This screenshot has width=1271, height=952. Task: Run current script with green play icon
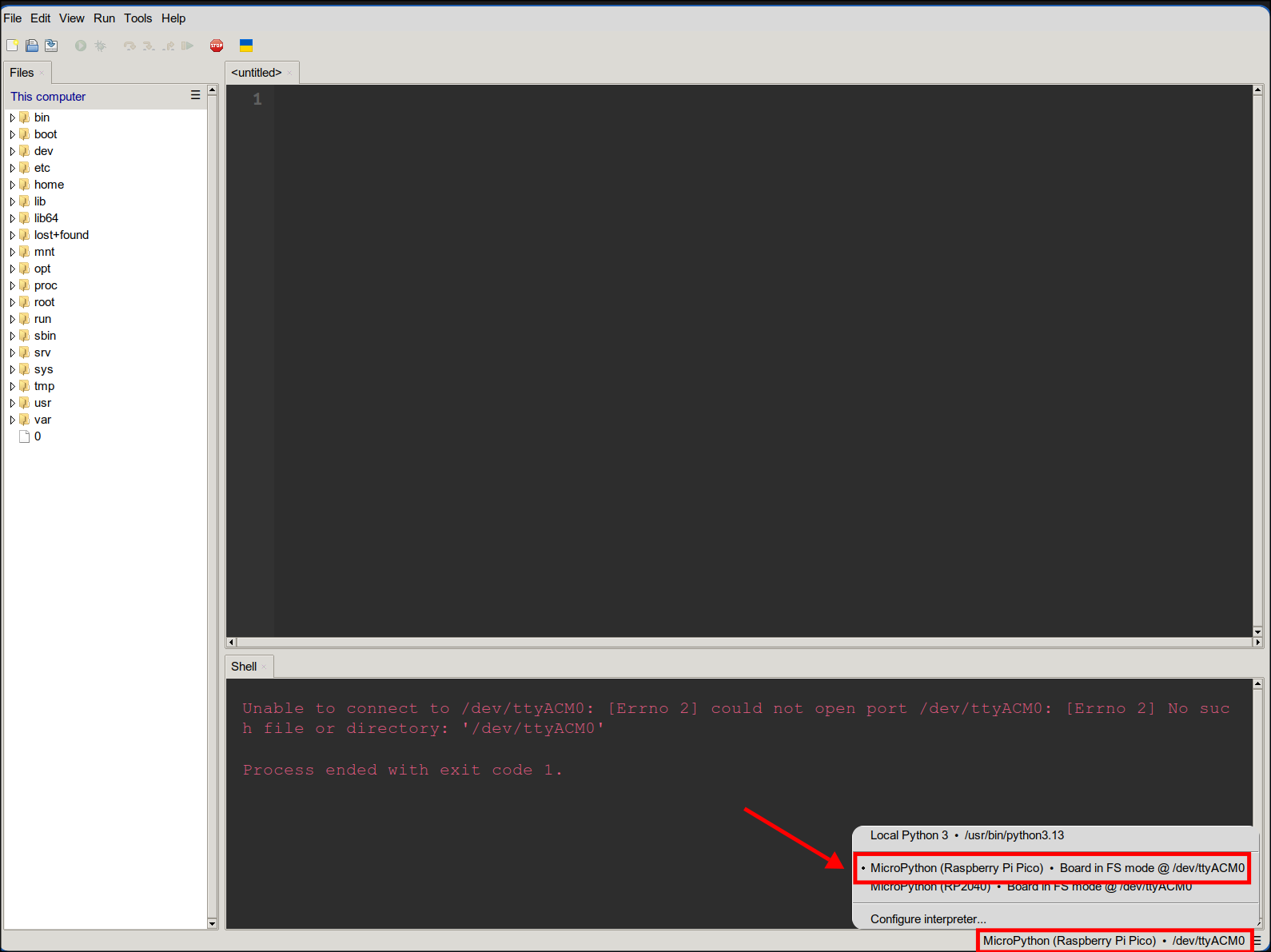(x=81, y=46)
